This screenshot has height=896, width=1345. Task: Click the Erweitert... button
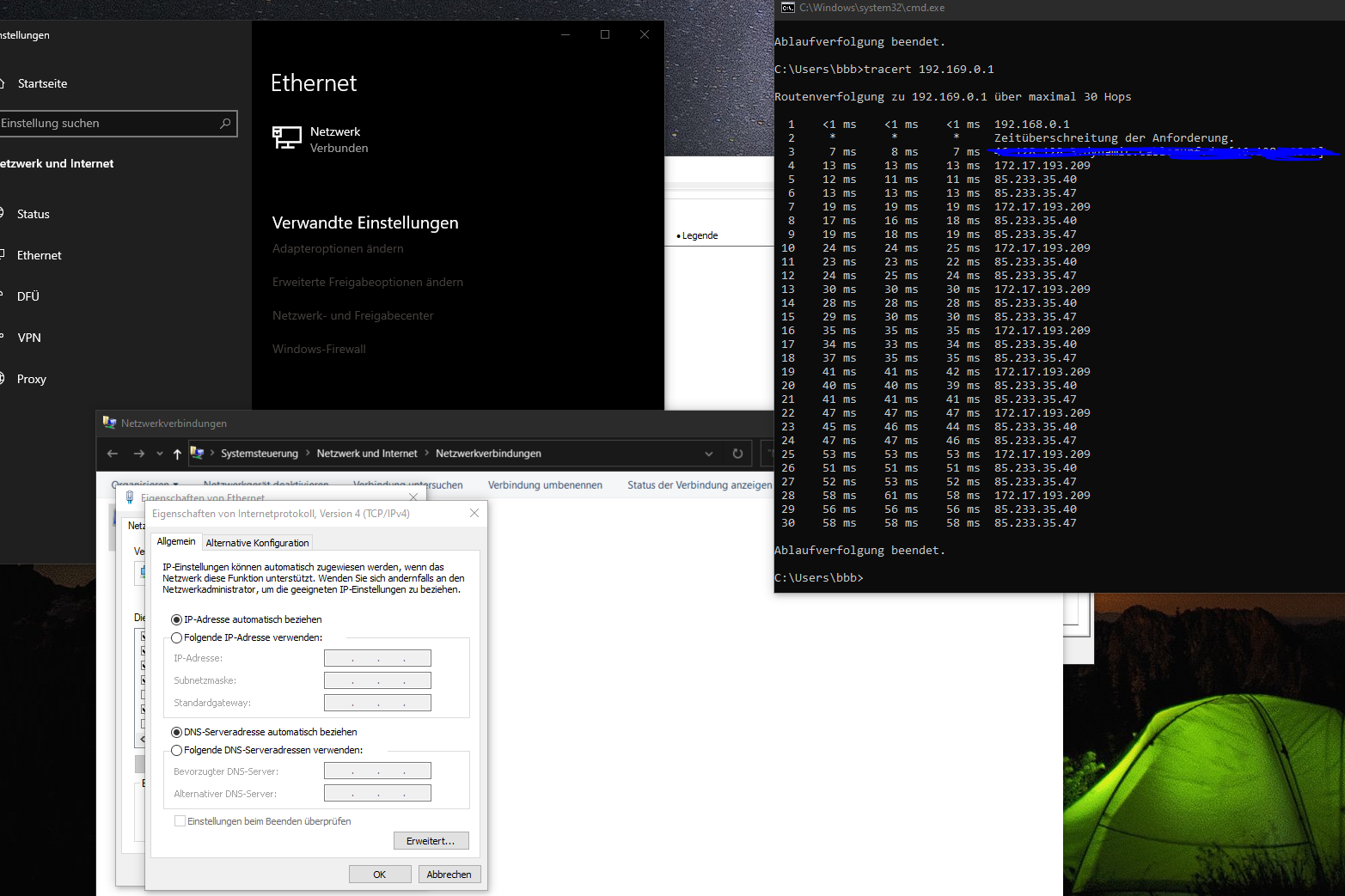(x=431, y=841)
